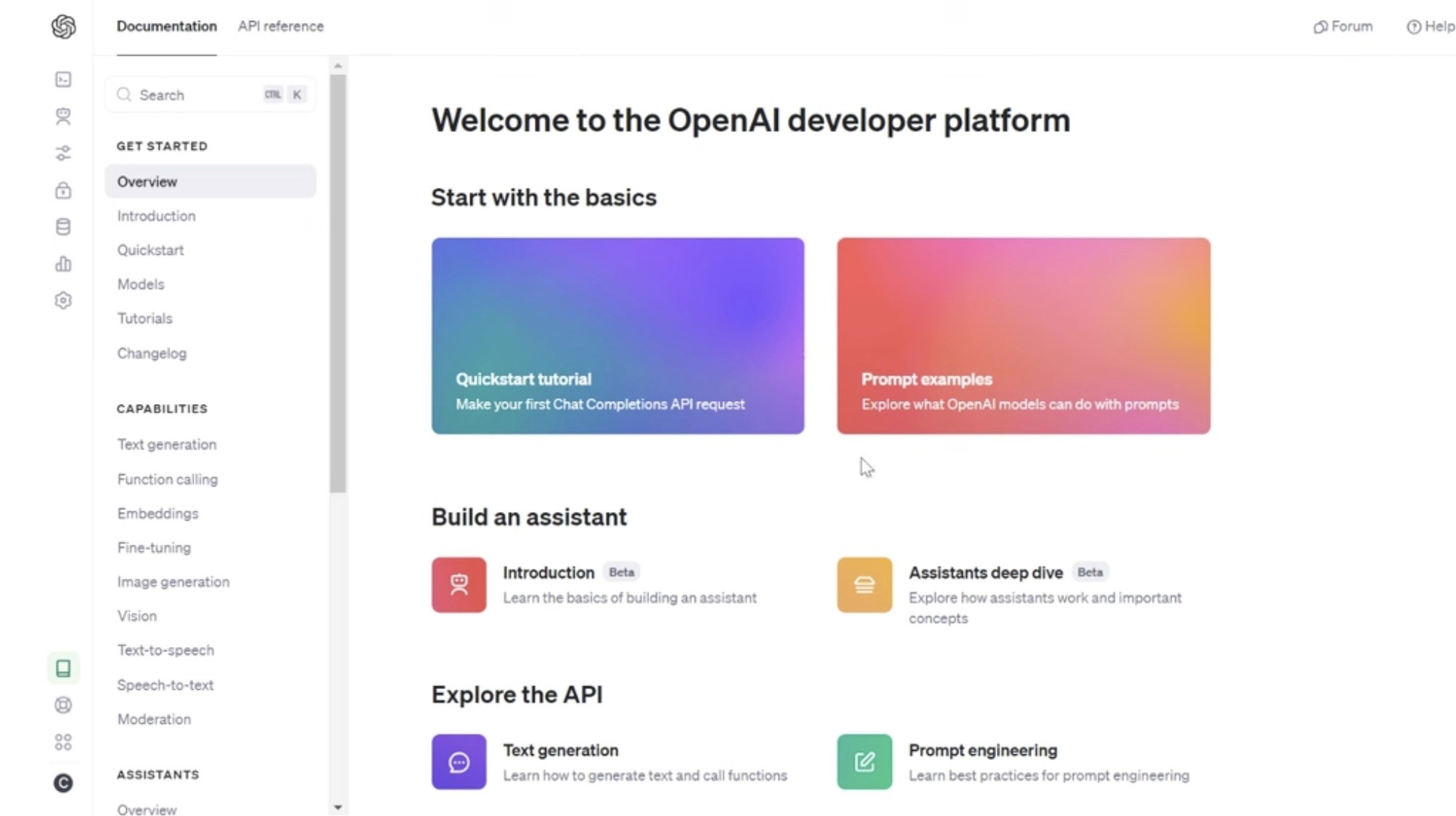Open the apps grid sidebar icon
The image size is (1456, 816).
click(x=63, y=742)
